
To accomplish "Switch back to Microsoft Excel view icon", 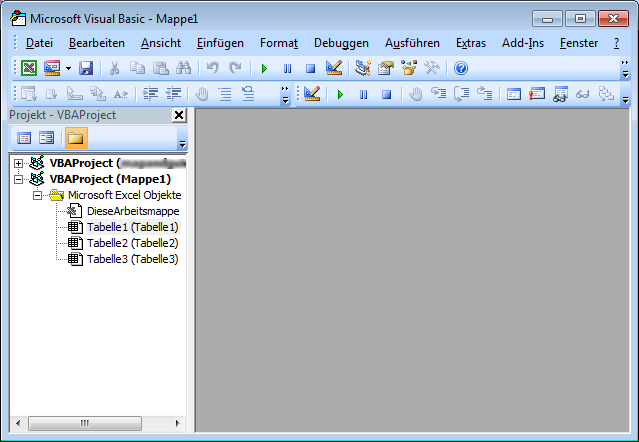I will click(x=29, y=68).
